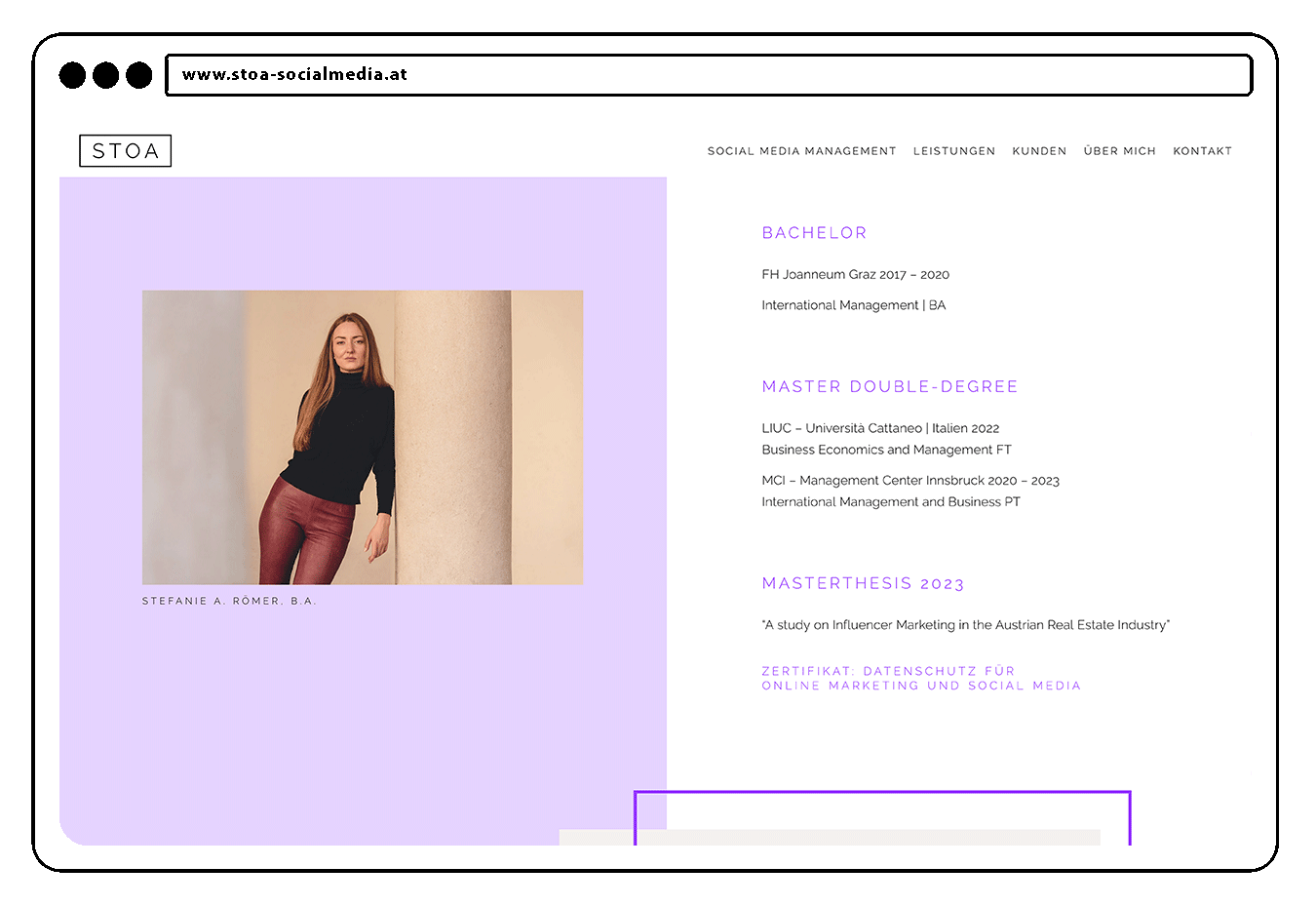
Task: Open the Zertifikat Datenschutz link
Action: pos(921,678)
